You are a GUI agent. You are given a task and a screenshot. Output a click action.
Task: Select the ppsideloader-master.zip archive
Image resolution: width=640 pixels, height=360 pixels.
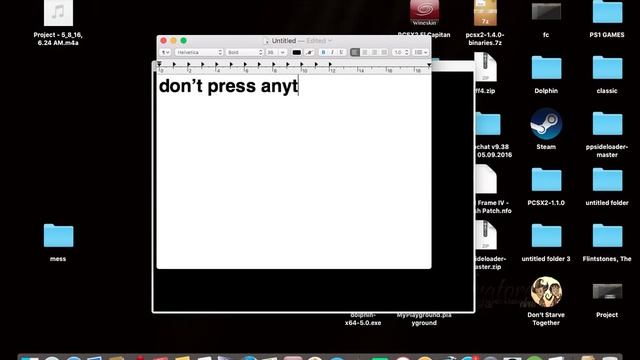[x=486, y=236]
